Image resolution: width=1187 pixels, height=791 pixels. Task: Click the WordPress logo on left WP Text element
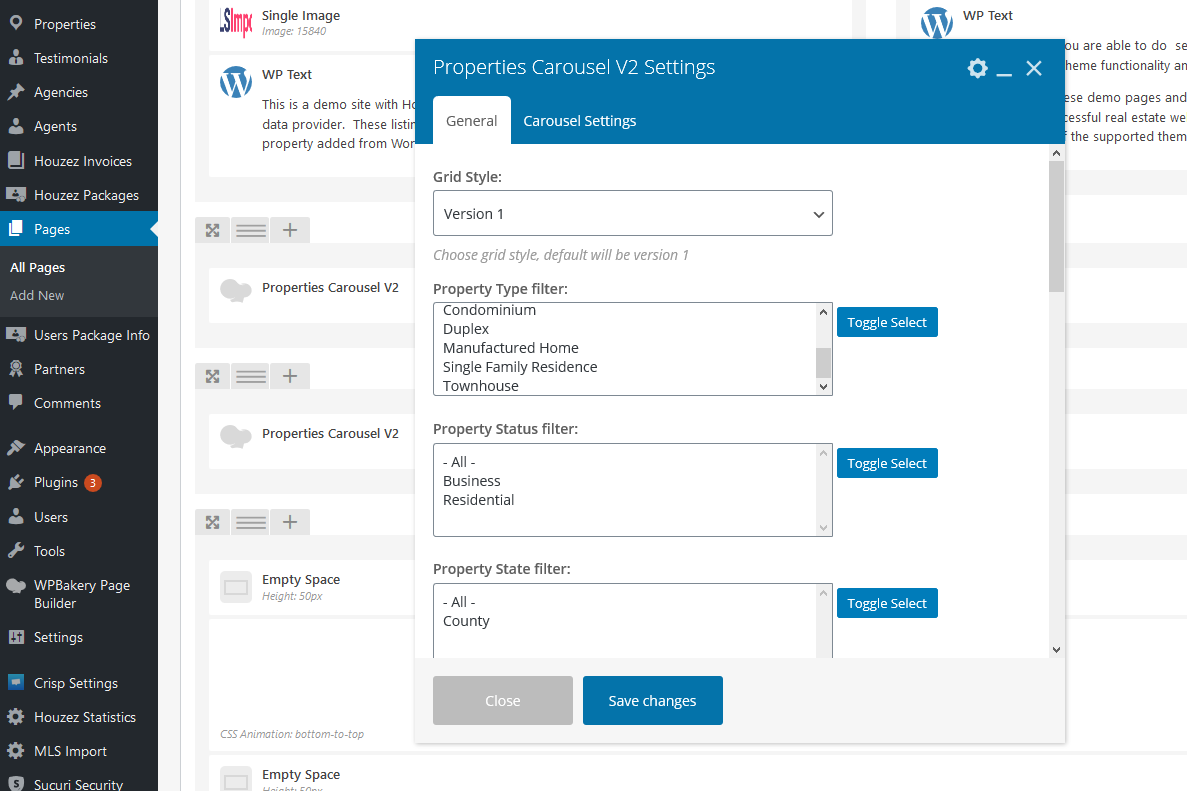point(235,82)
